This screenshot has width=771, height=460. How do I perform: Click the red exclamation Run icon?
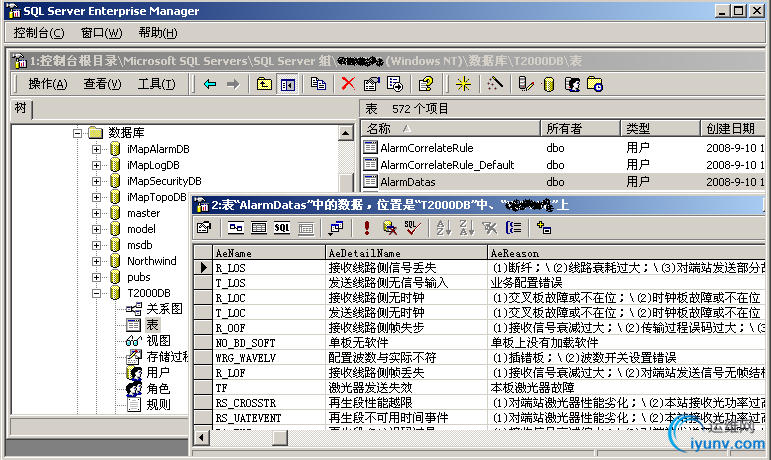pyautogui.click(x=366, y=228)
